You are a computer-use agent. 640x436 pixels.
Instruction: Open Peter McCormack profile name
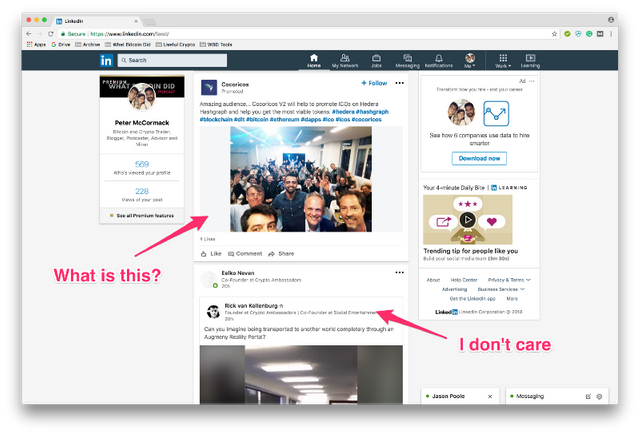[142, 122]
